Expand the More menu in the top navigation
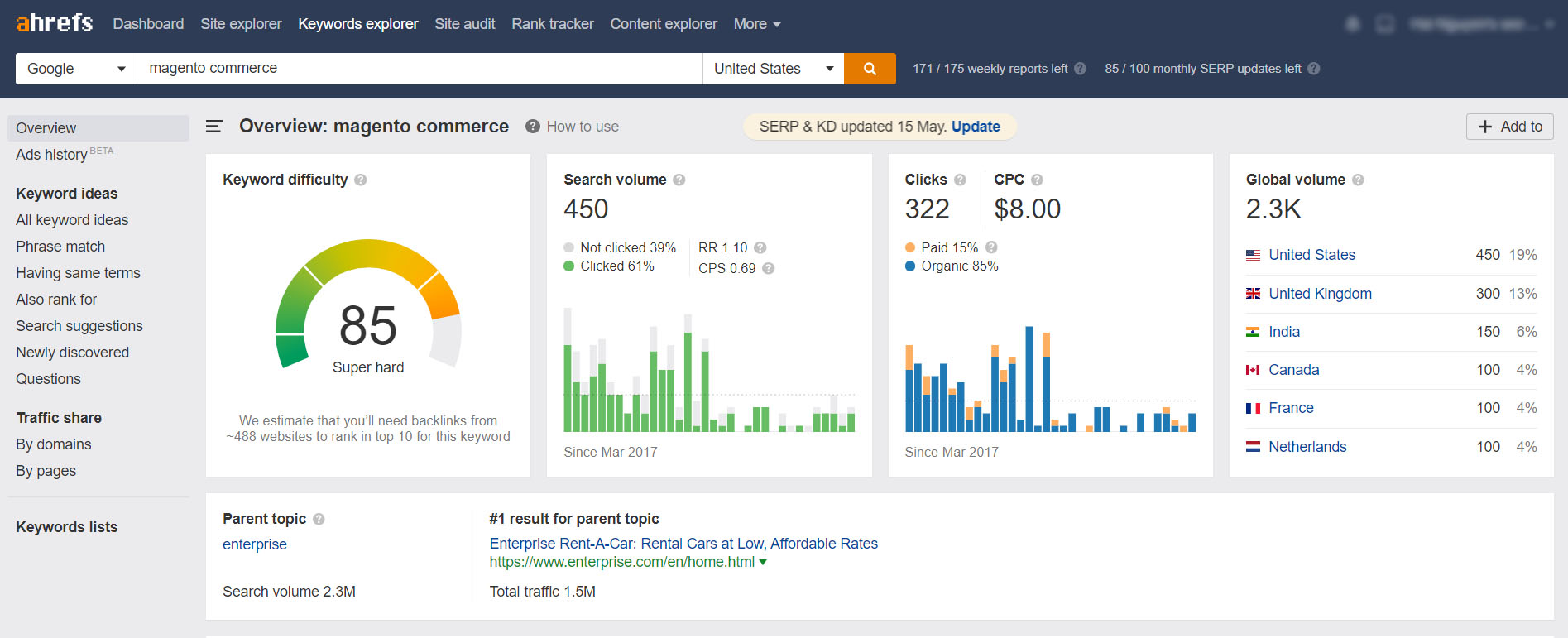The image size is (1568, 638). coord(757,24)
